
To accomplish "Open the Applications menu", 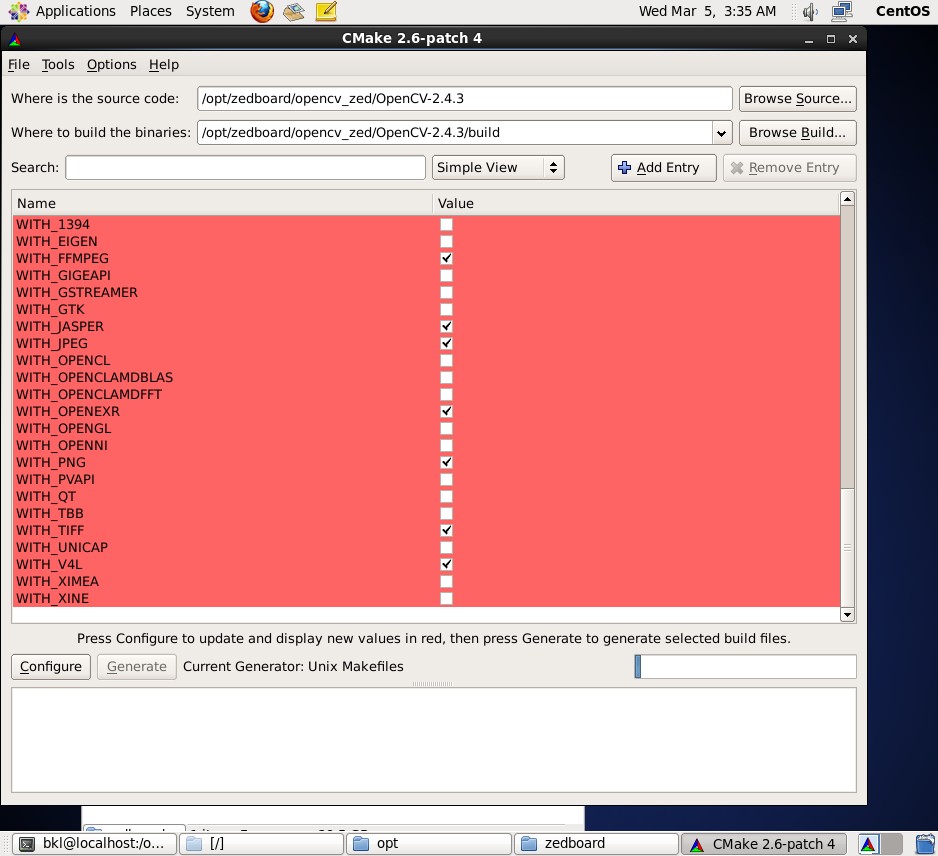I will point(75,11).
